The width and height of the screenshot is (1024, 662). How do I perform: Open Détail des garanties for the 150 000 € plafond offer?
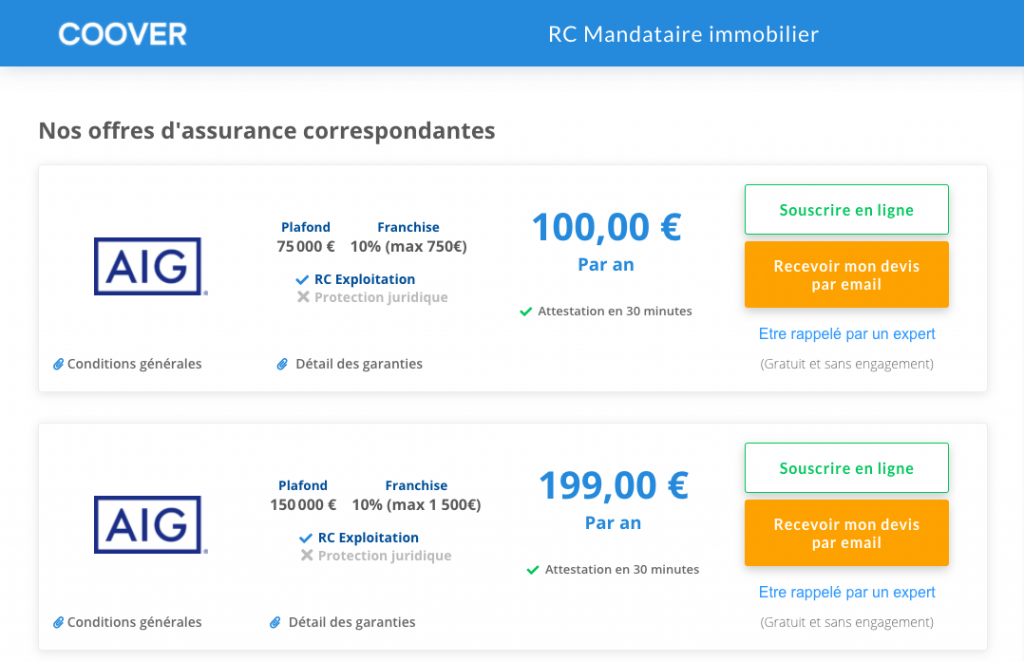coord(351,622)
